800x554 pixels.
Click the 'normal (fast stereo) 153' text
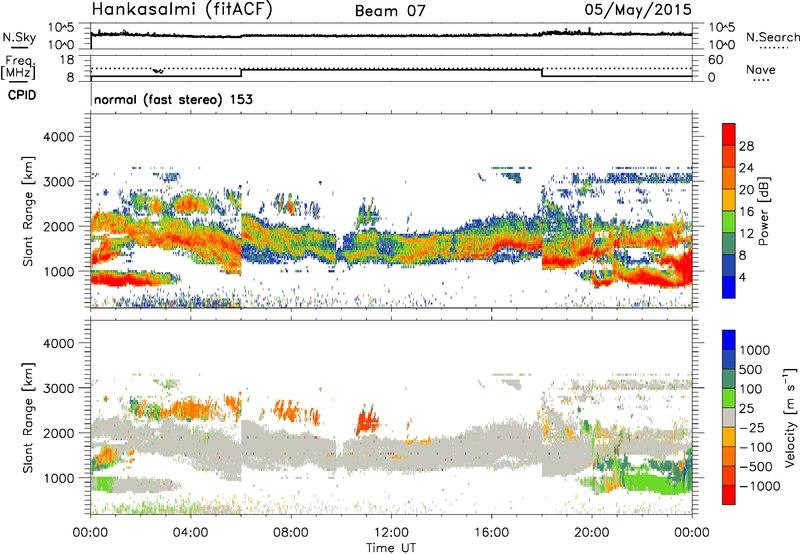pos(173,99)
